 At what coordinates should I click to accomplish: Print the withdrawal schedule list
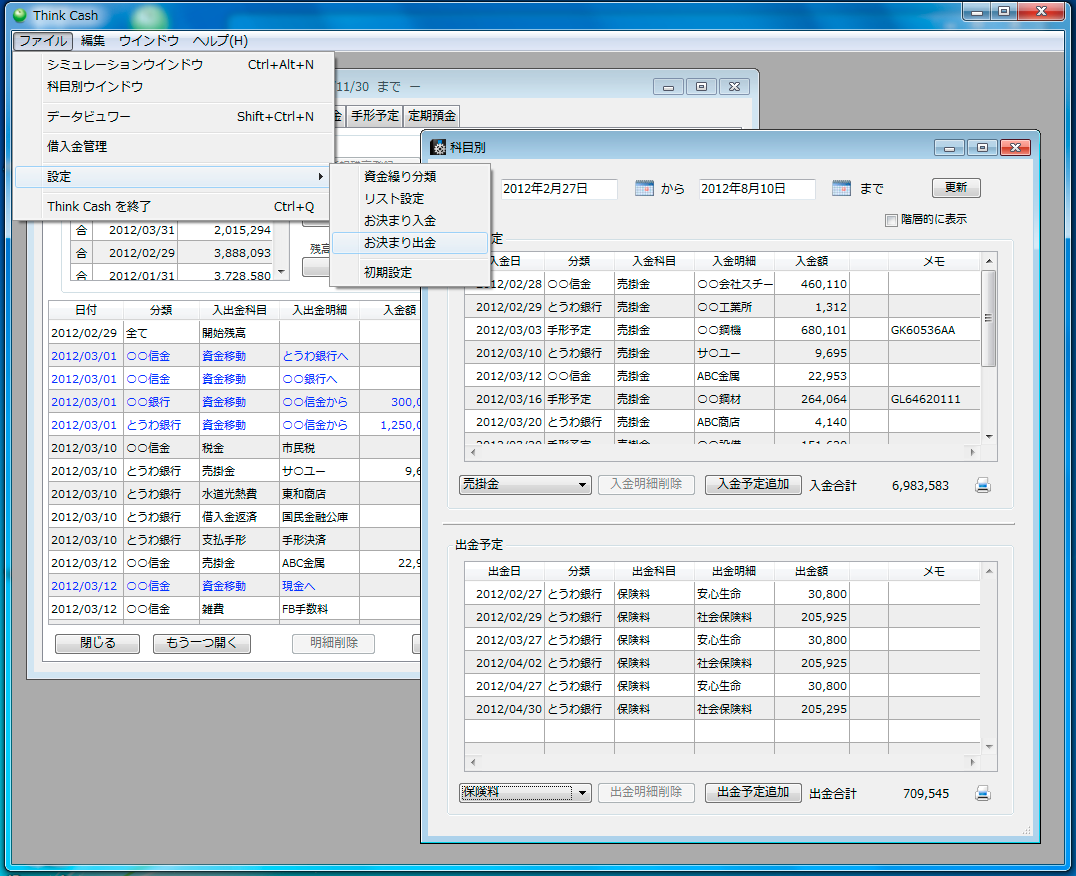(x=983, y=793)
